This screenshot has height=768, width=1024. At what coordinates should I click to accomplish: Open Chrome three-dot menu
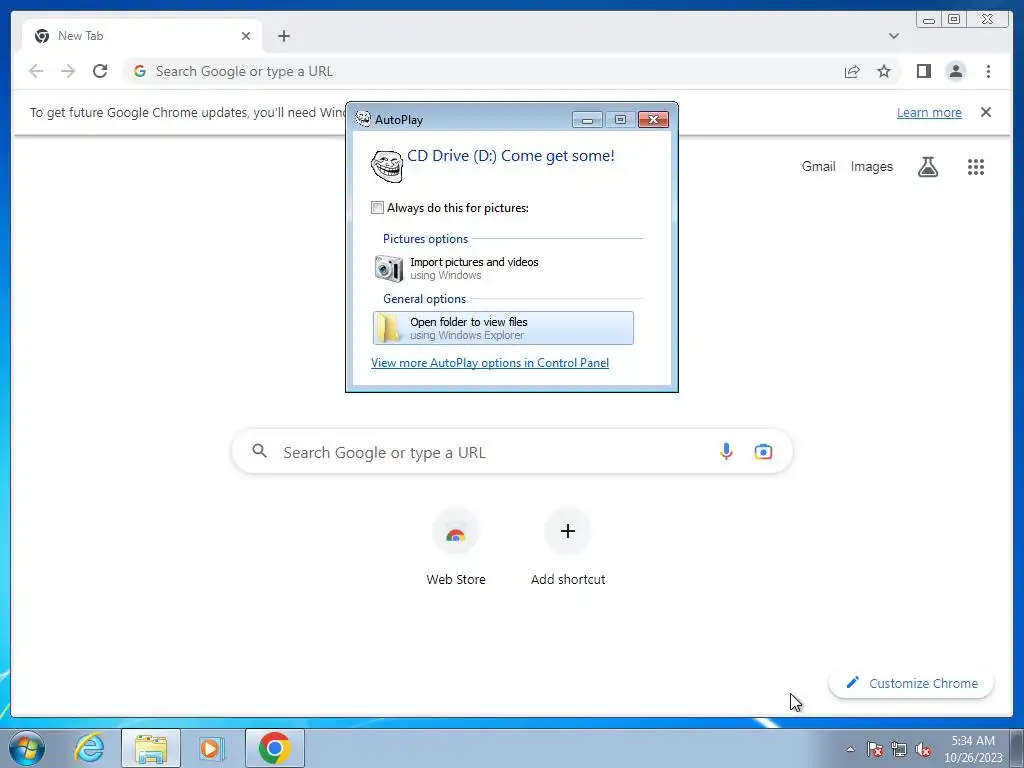pyautogui.click(x=988, y=71)
